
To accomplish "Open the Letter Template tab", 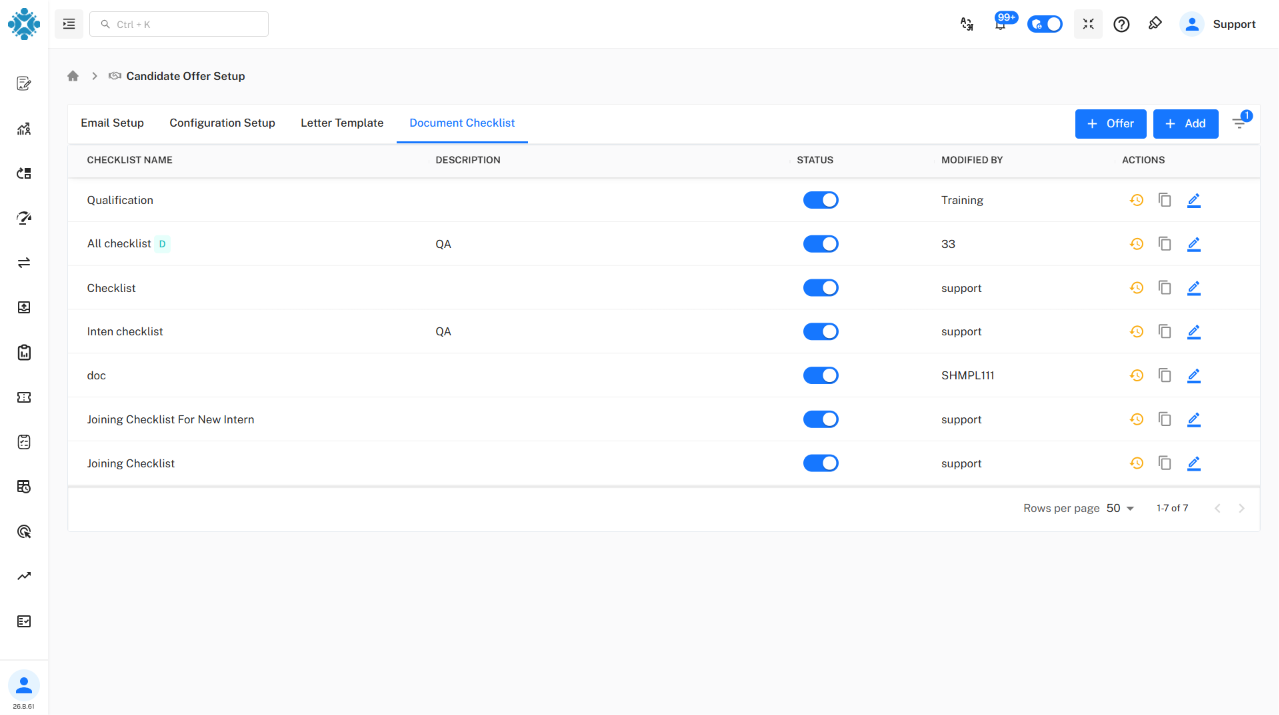I will 342,123.
